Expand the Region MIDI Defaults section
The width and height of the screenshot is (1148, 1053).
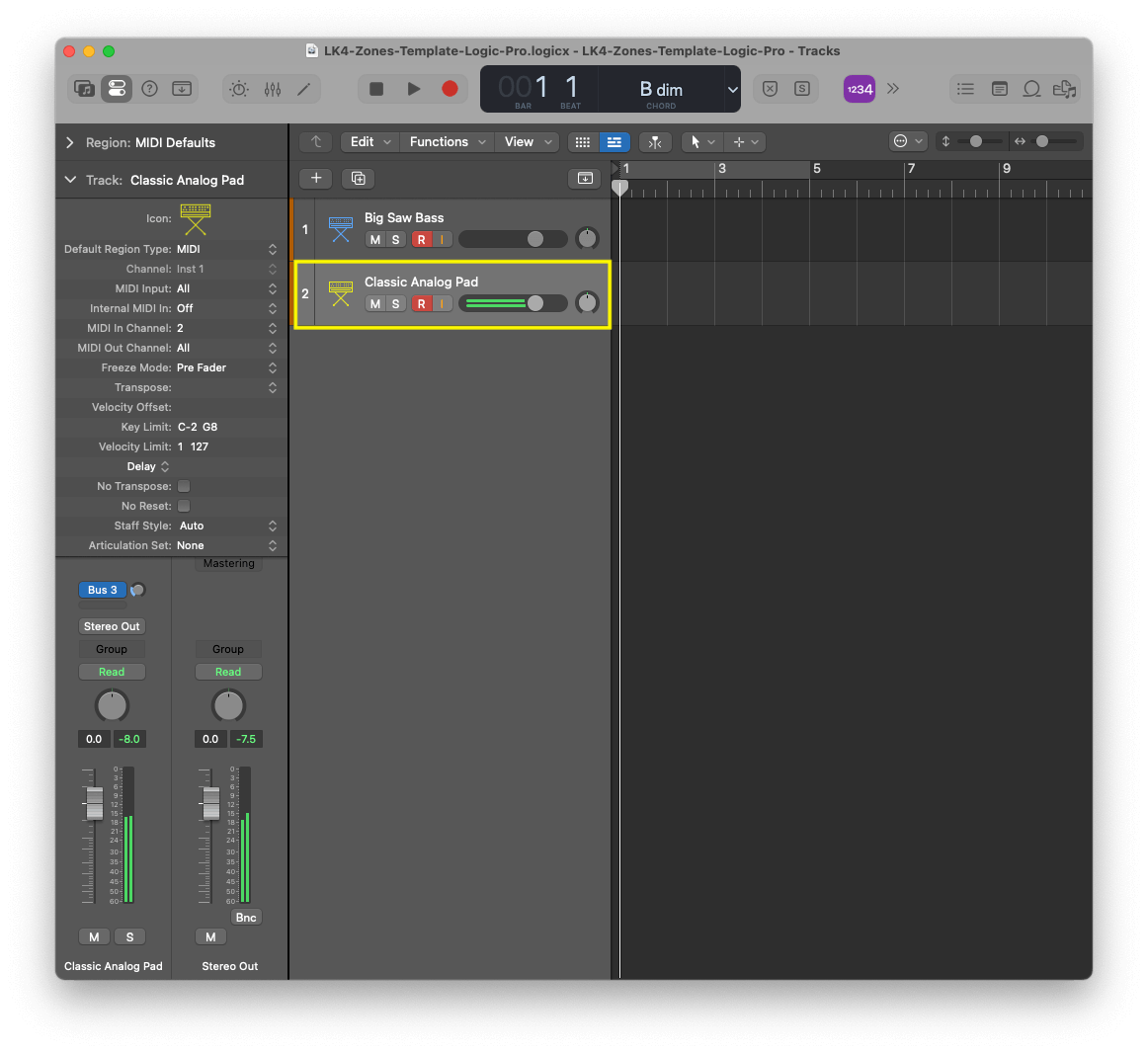point(70,143)
